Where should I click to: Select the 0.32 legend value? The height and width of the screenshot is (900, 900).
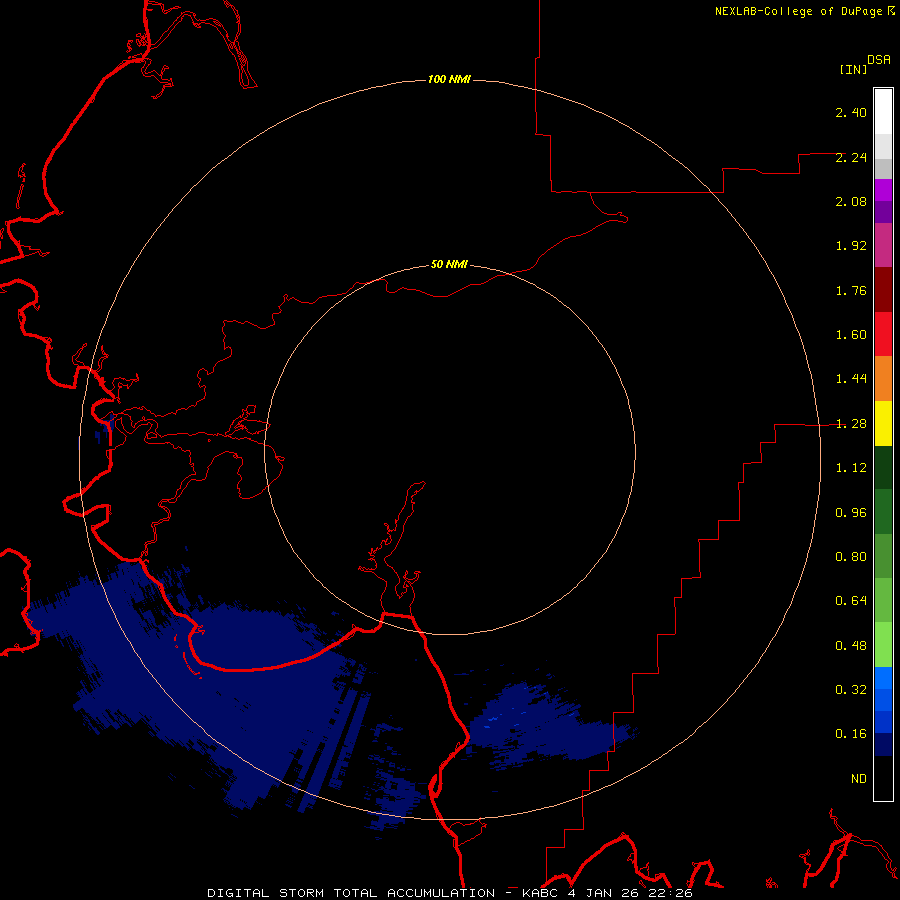(x=851, y=690)
